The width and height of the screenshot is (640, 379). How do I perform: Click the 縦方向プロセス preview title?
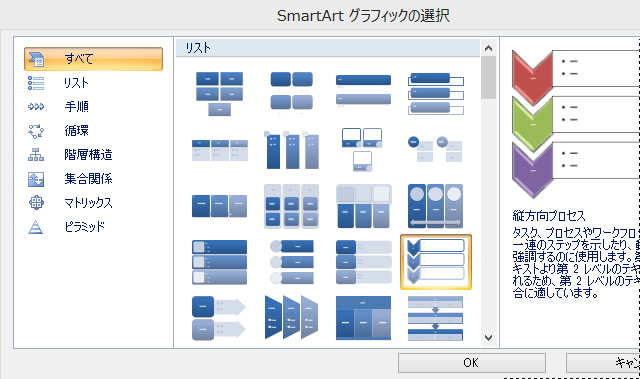[549, 215]
